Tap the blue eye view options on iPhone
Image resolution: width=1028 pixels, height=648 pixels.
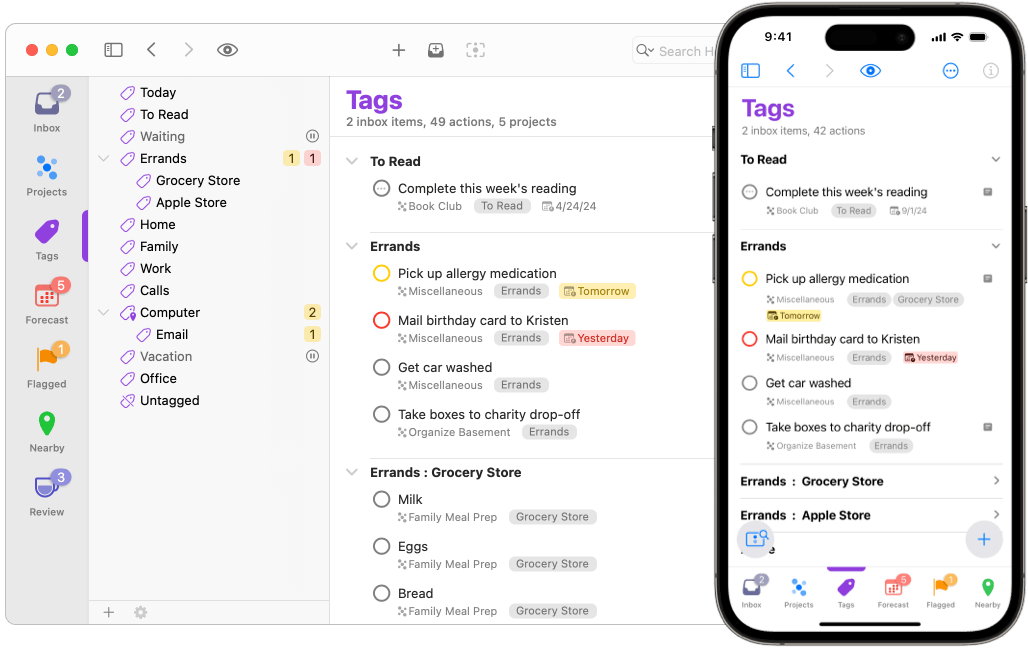pos(871,71)
